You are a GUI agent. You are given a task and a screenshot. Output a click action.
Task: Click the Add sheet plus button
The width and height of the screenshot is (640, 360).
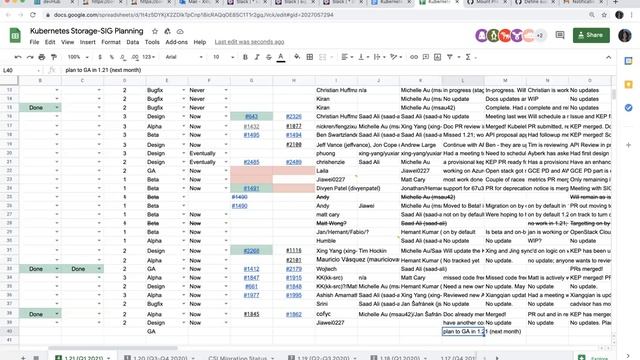click(x=23, y=358)
